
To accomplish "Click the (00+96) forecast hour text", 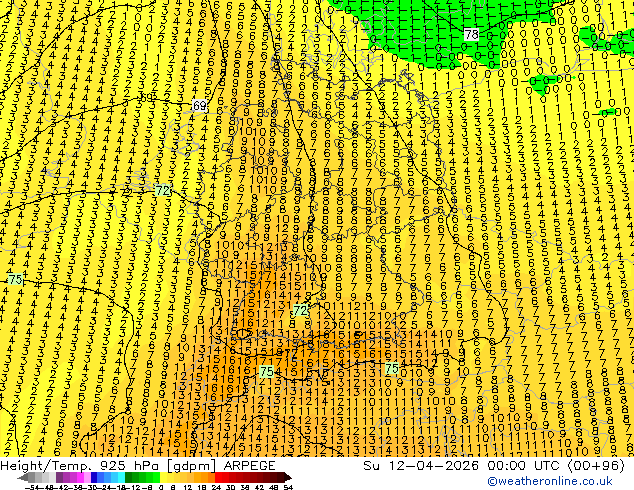I will tap(598, 466).
